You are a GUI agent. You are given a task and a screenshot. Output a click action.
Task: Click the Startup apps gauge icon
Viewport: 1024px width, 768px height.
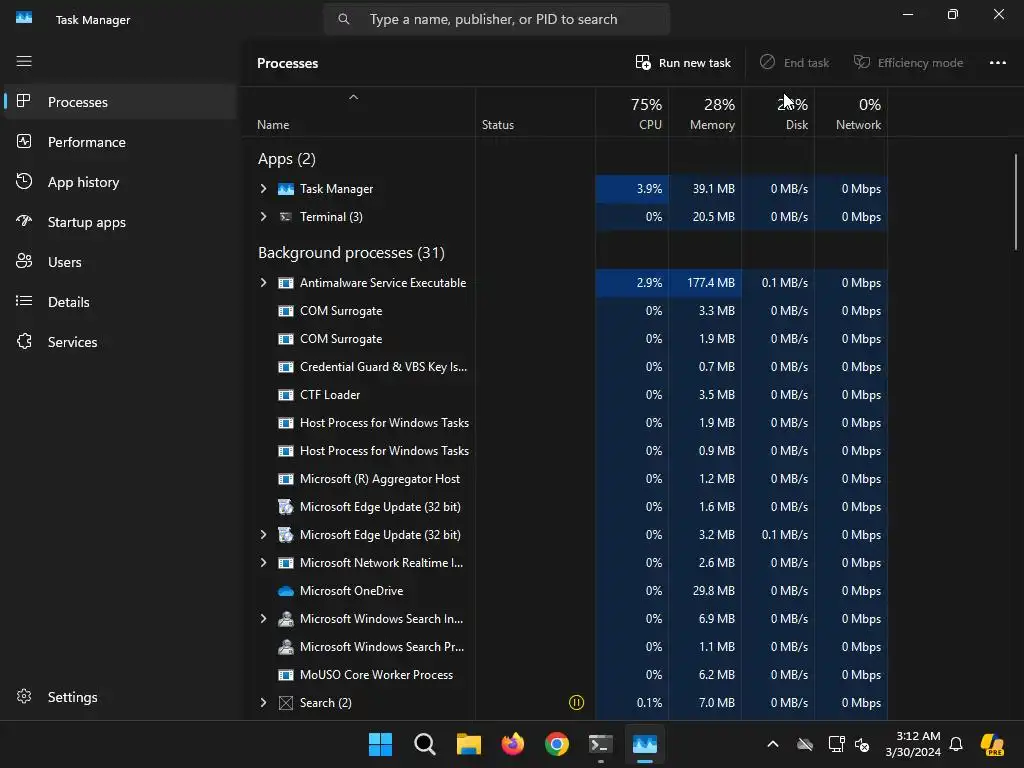tap(24, 221)
